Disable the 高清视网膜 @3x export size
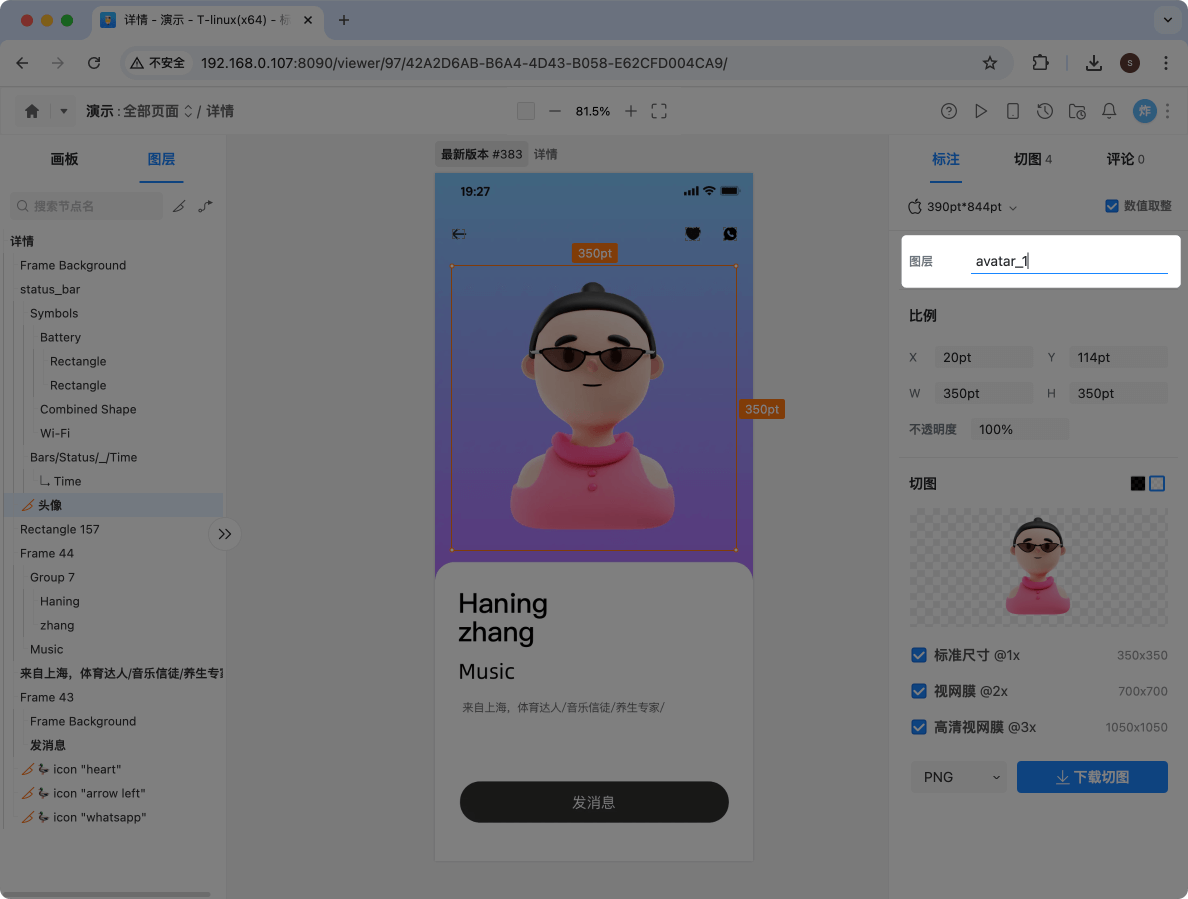Image resolution: width=1188 pixels, height=899 pixels. 919,727
